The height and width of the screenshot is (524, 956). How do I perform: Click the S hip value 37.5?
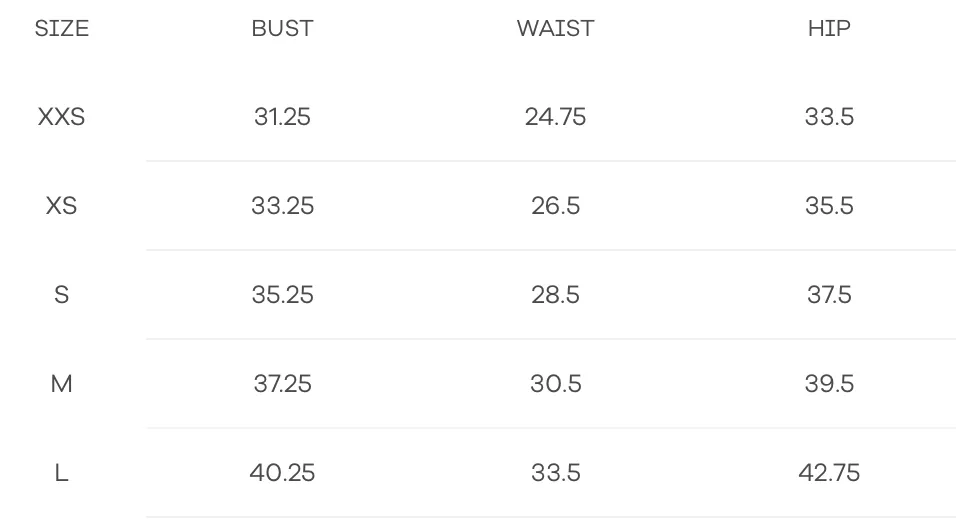[829, 295]
